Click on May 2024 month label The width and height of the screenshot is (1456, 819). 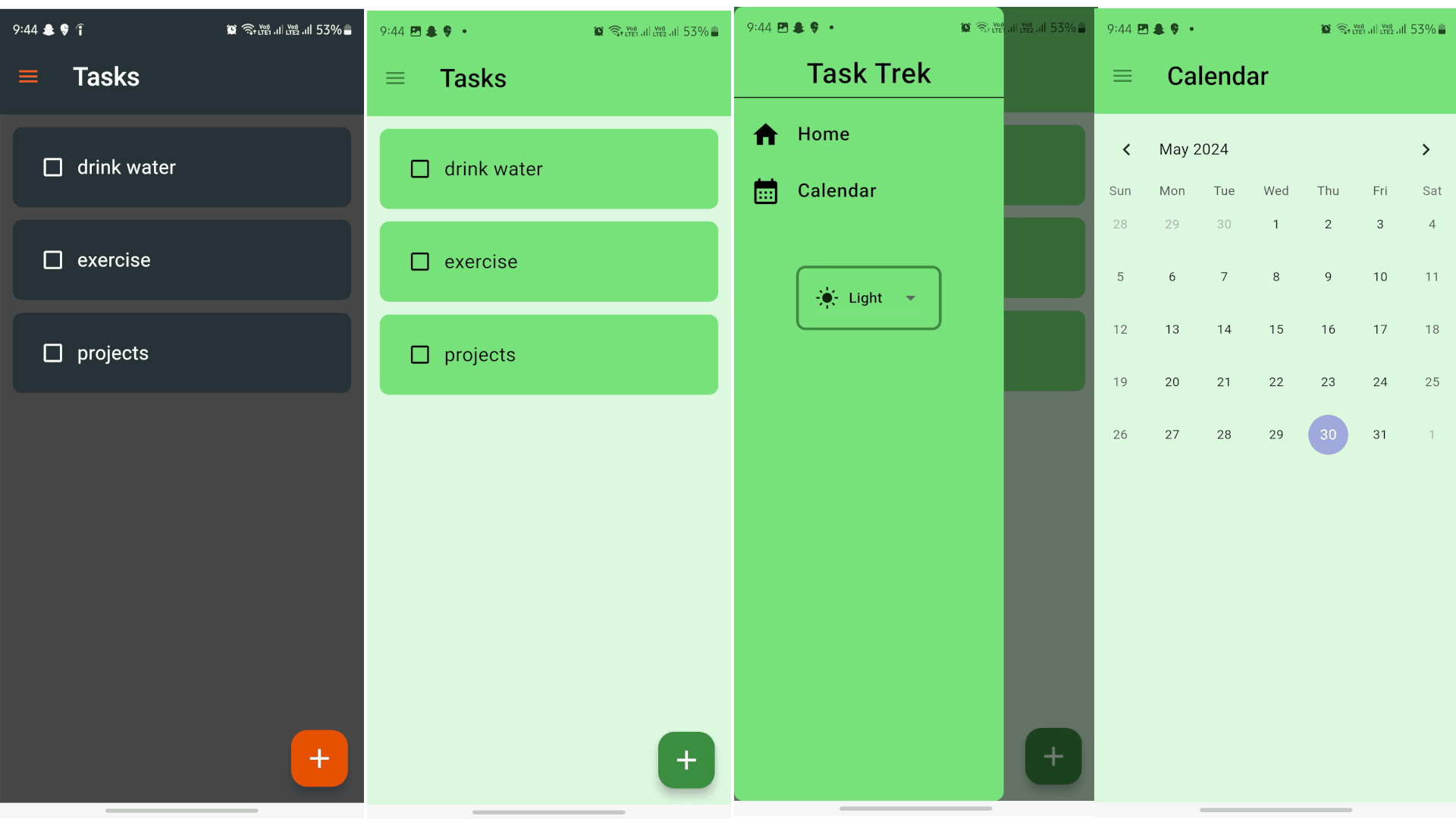click(x=1195, y=149)
